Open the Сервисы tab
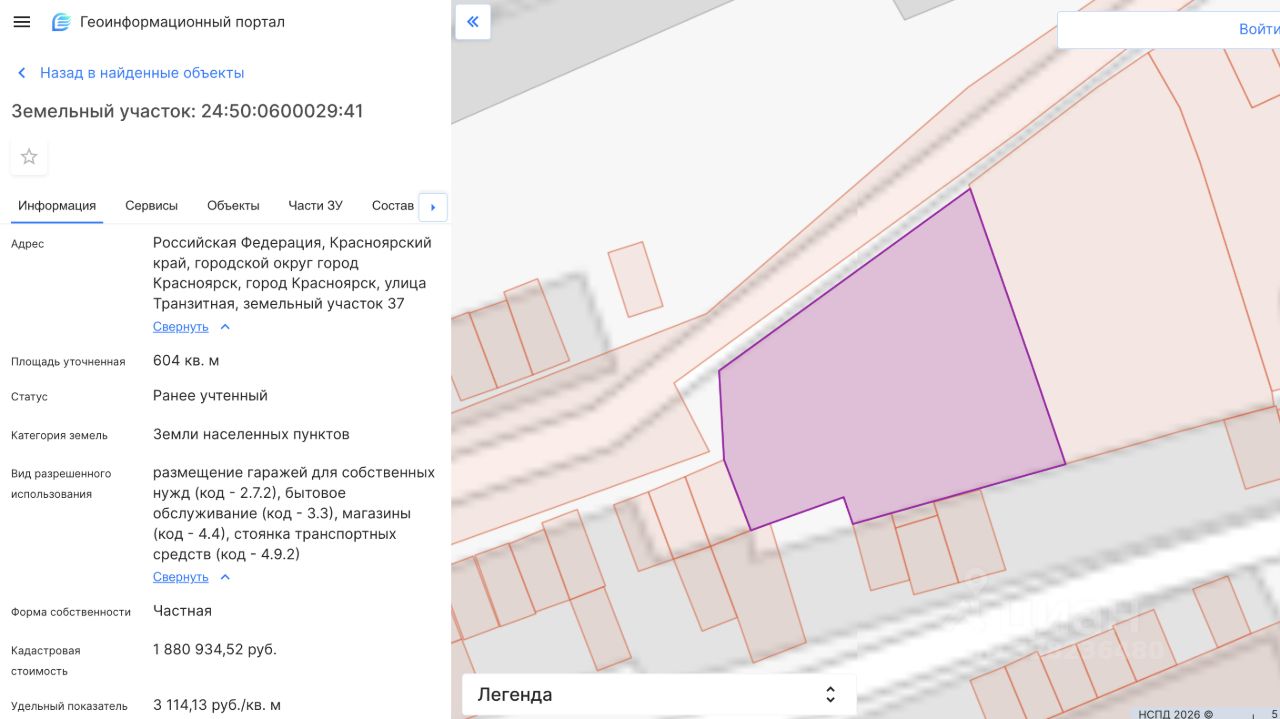The height and width of the screenshot is (719, 1280). (x=151, y=205)
